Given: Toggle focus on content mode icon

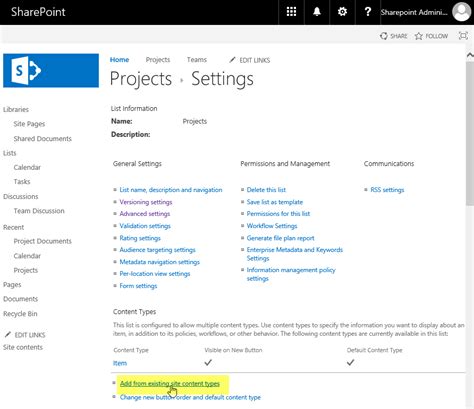Looking at the screenshot, I should 463,36.
